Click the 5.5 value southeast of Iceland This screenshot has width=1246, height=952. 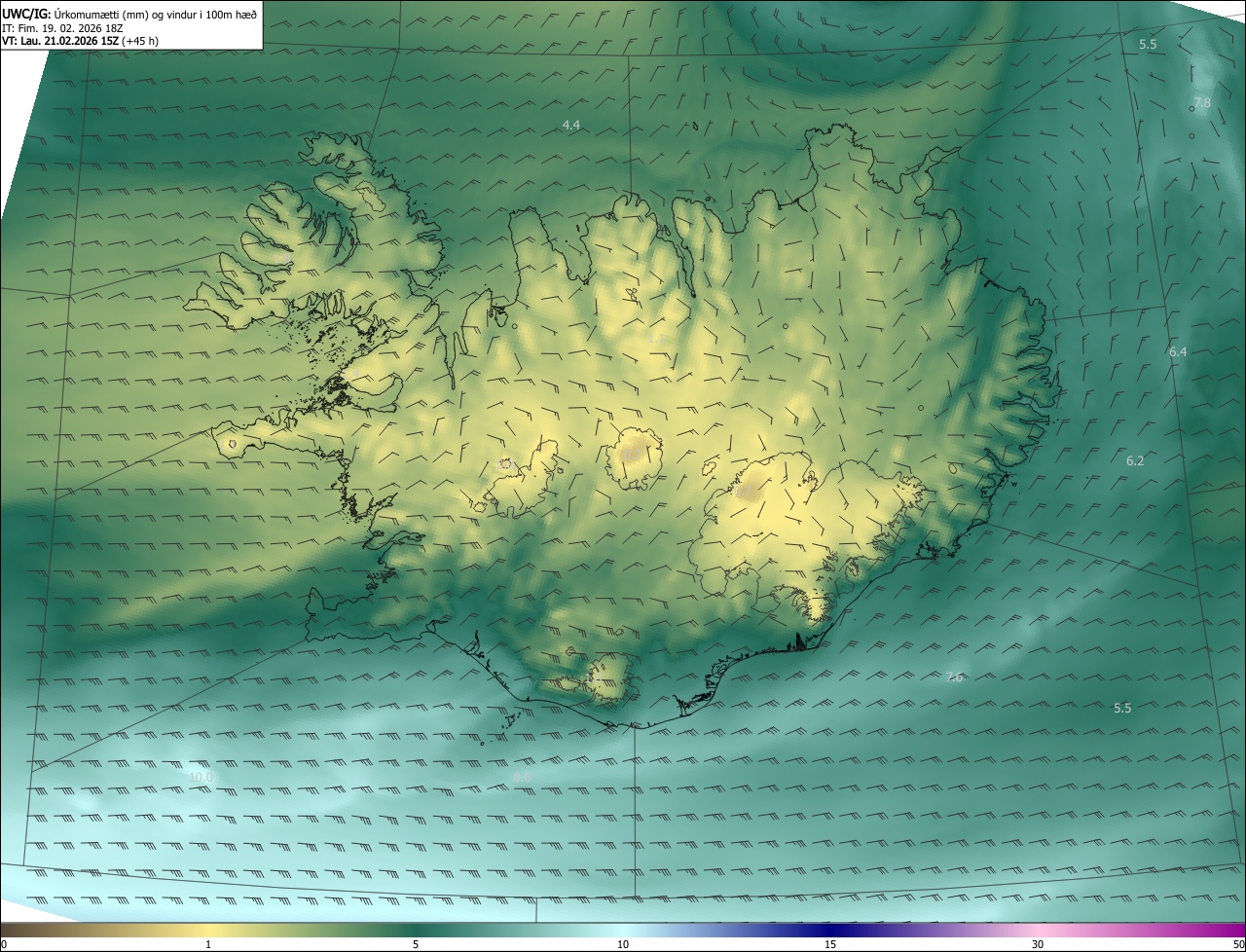coord(1122,708)
